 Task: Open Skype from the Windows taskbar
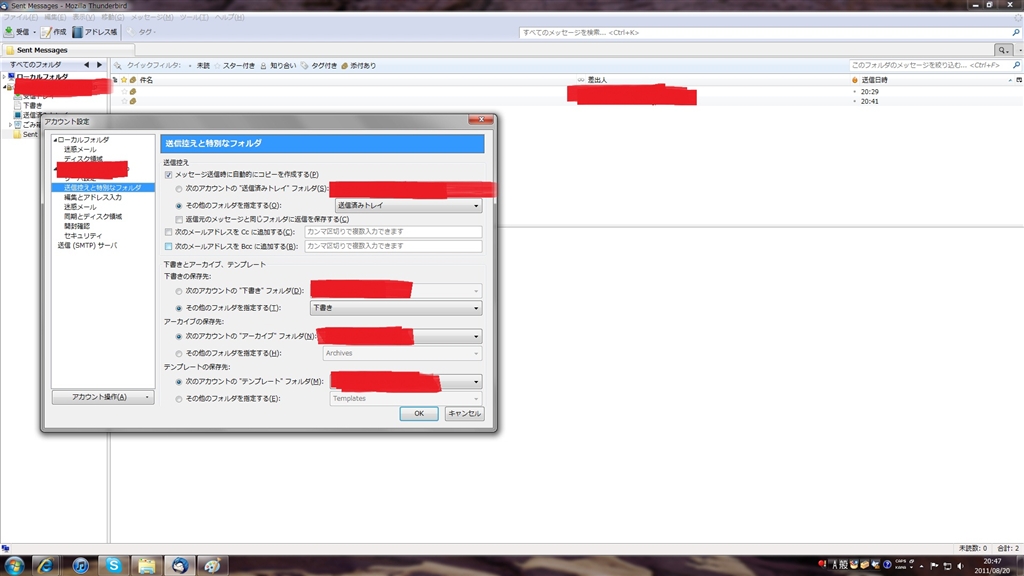(114, 566)
